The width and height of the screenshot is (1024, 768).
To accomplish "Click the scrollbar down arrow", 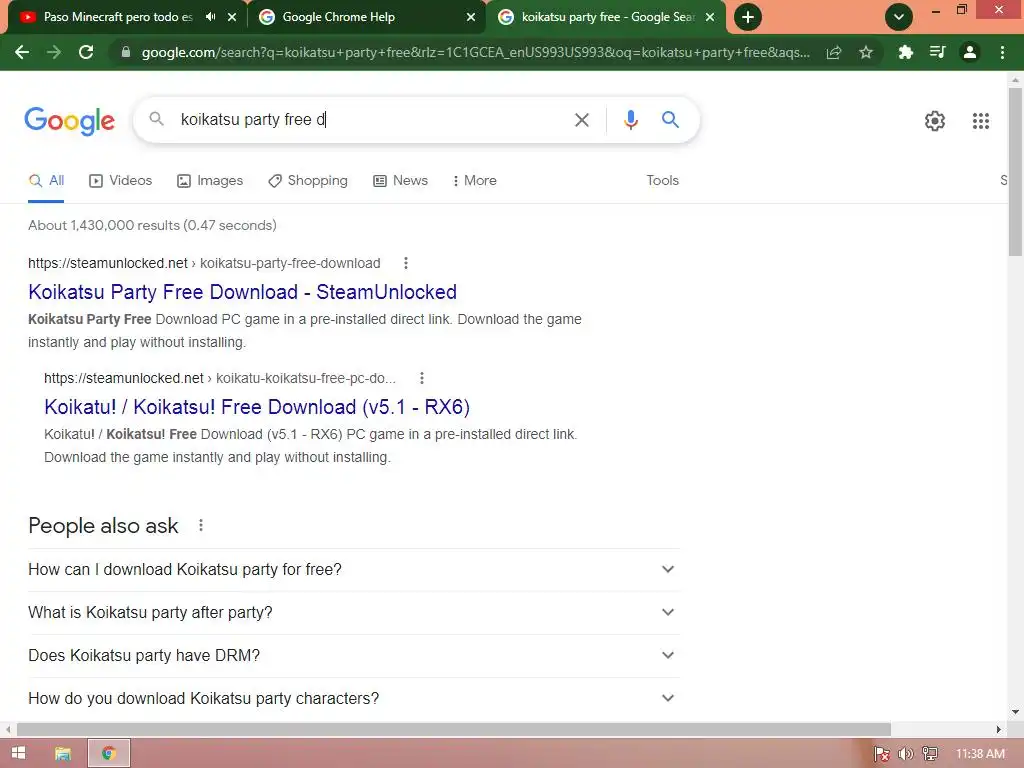I will 1015,712.
